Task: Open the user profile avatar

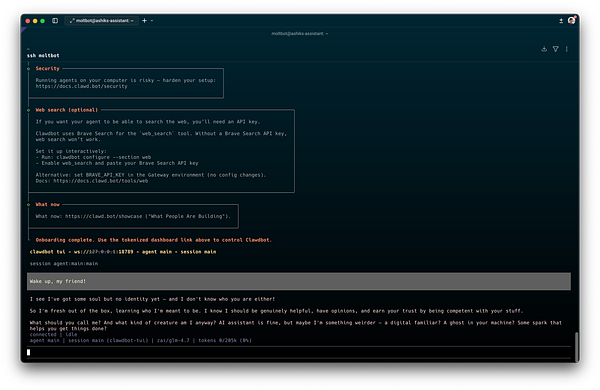Action: [x=571, y=20]
